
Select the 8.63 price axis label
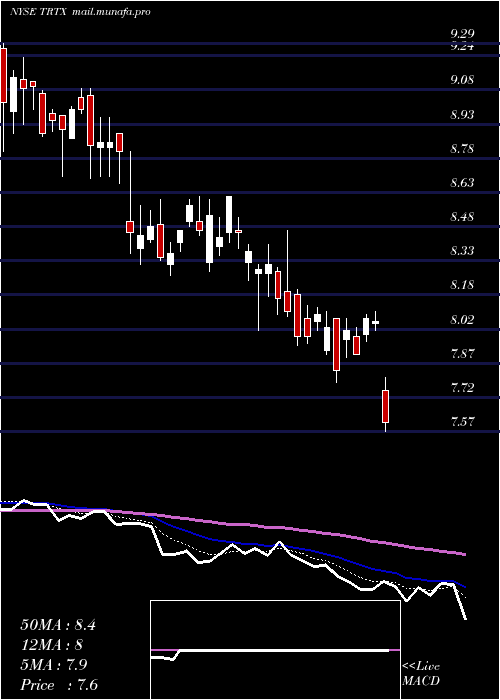tap(462, 183)
